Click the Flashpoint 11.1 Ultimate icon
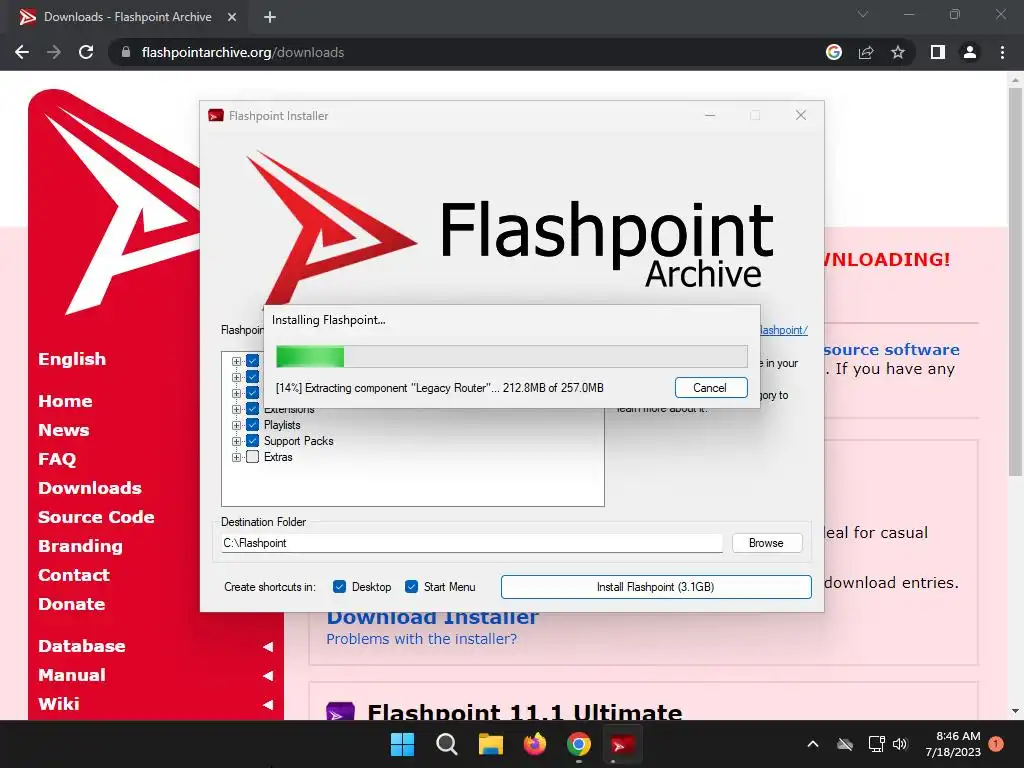The height and width of the screenshot is (768, 1024). point(340,712)
